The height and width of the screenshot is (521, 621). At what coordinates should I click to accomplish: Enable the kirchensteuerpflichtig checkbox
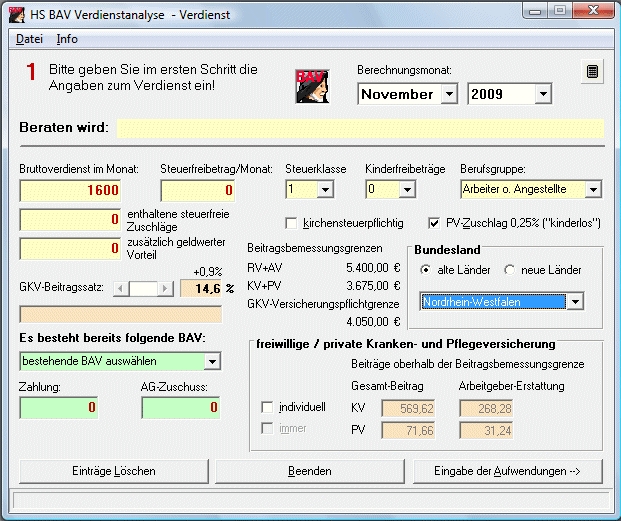point(292,223)
